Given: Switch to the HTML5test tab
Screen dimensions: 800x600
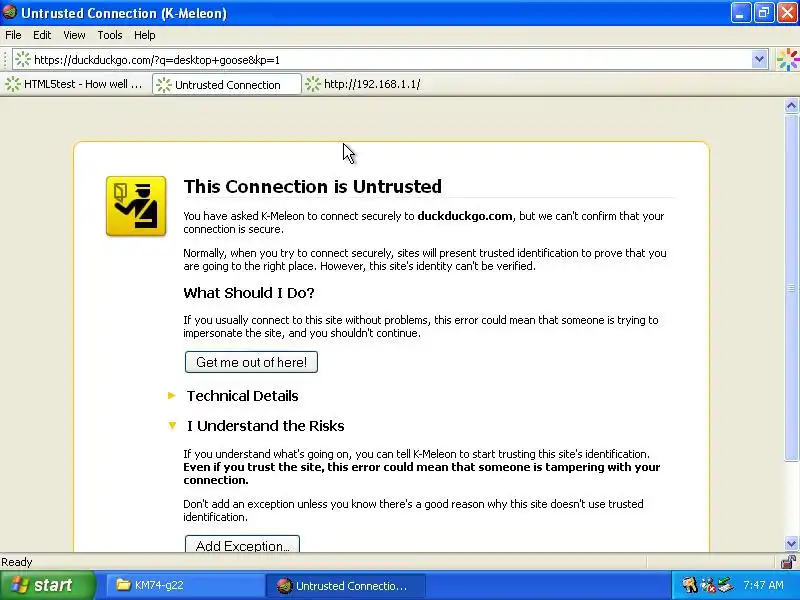Looking at the screenshot, I should 76,84.
